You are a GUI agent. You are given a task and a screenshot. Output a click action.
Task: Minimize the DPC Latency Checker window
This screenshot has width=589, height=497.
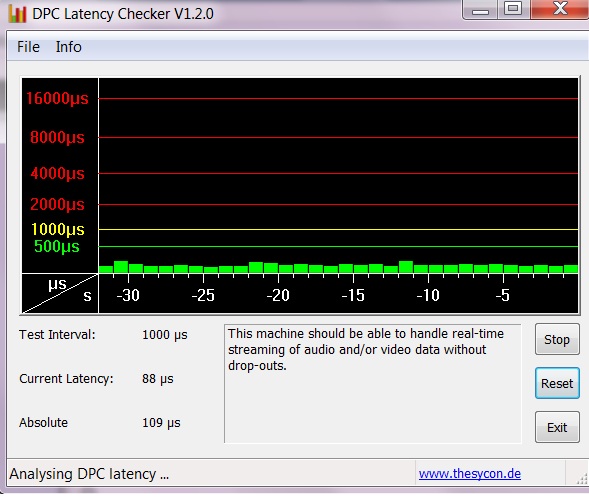[480, 9]
